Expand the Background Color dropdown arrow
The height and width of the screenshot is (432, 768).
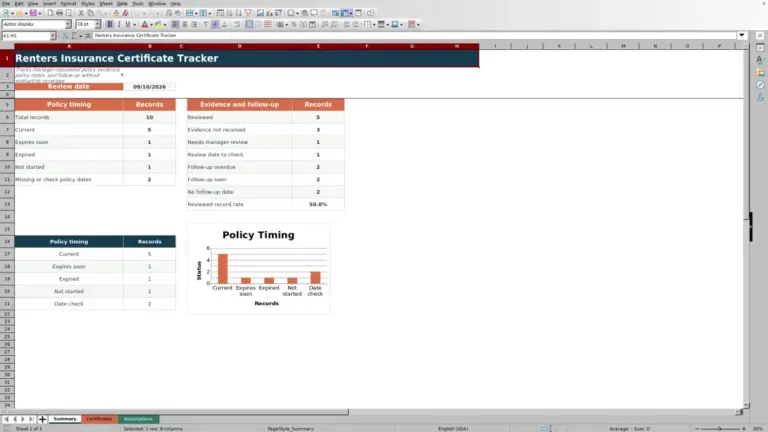tap(165, 24)
